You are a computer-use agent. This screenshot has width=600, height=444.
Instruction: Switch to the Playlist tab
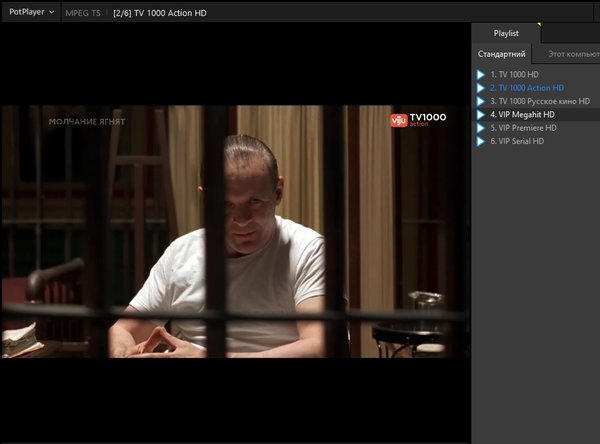click(506, 33)
